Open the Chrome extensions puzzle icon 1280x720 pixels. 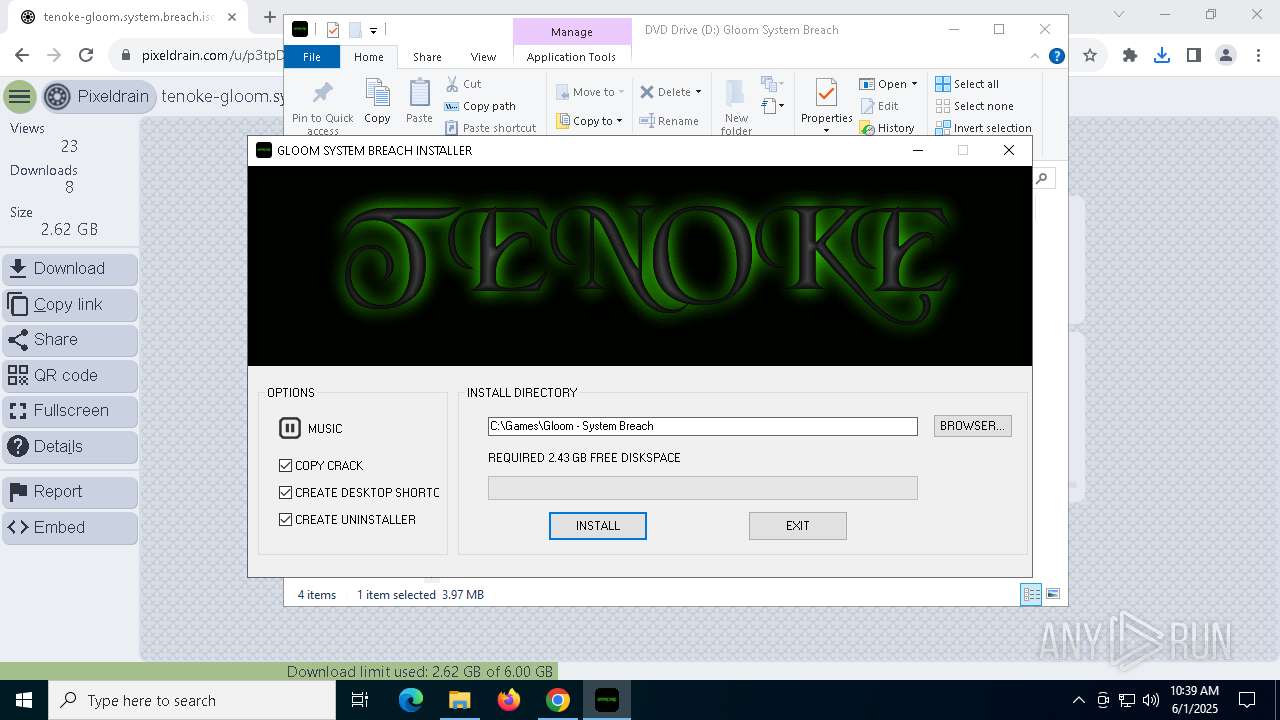point(1130,56)
